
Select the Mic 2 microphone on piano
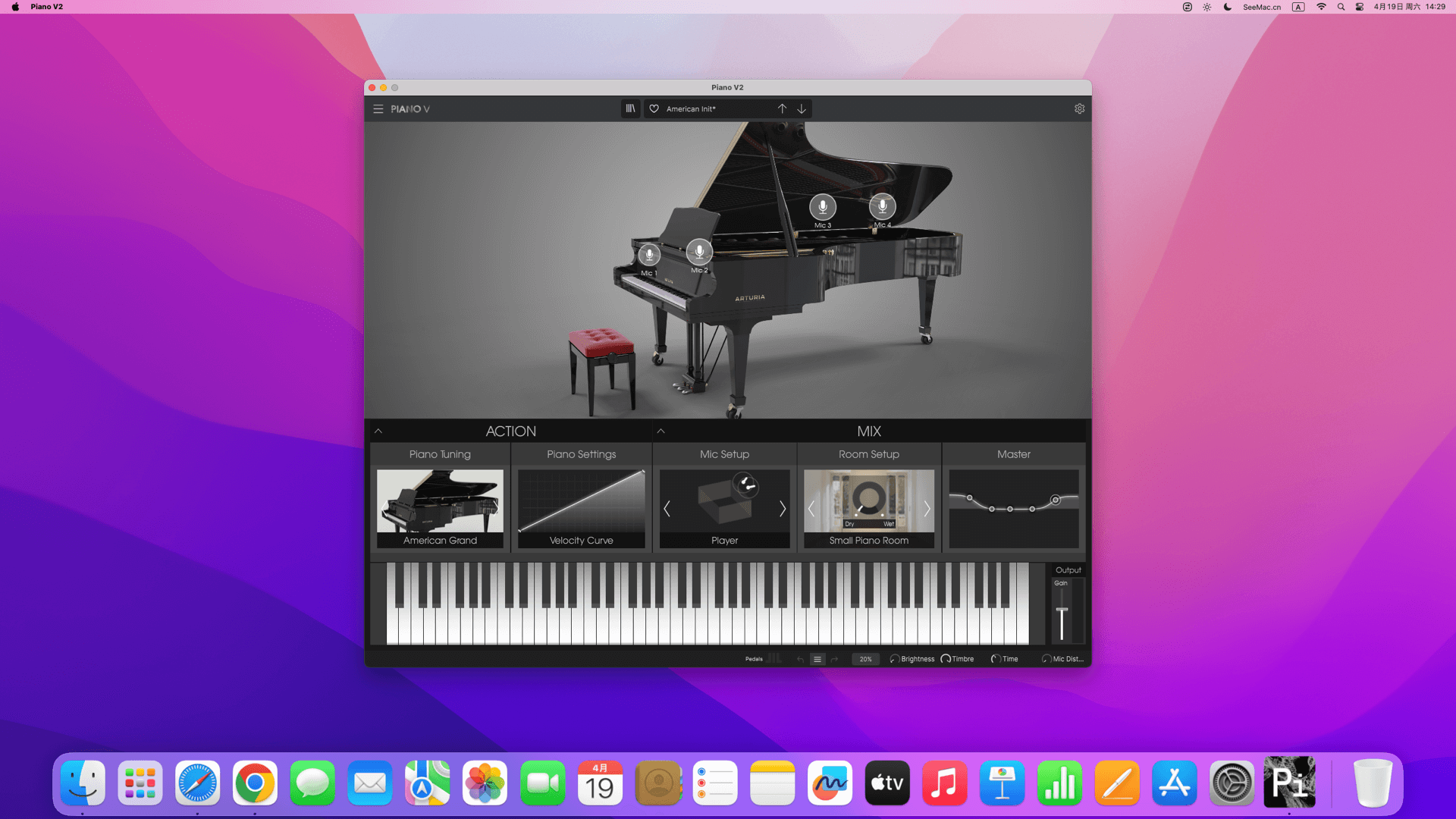point(699,250)
